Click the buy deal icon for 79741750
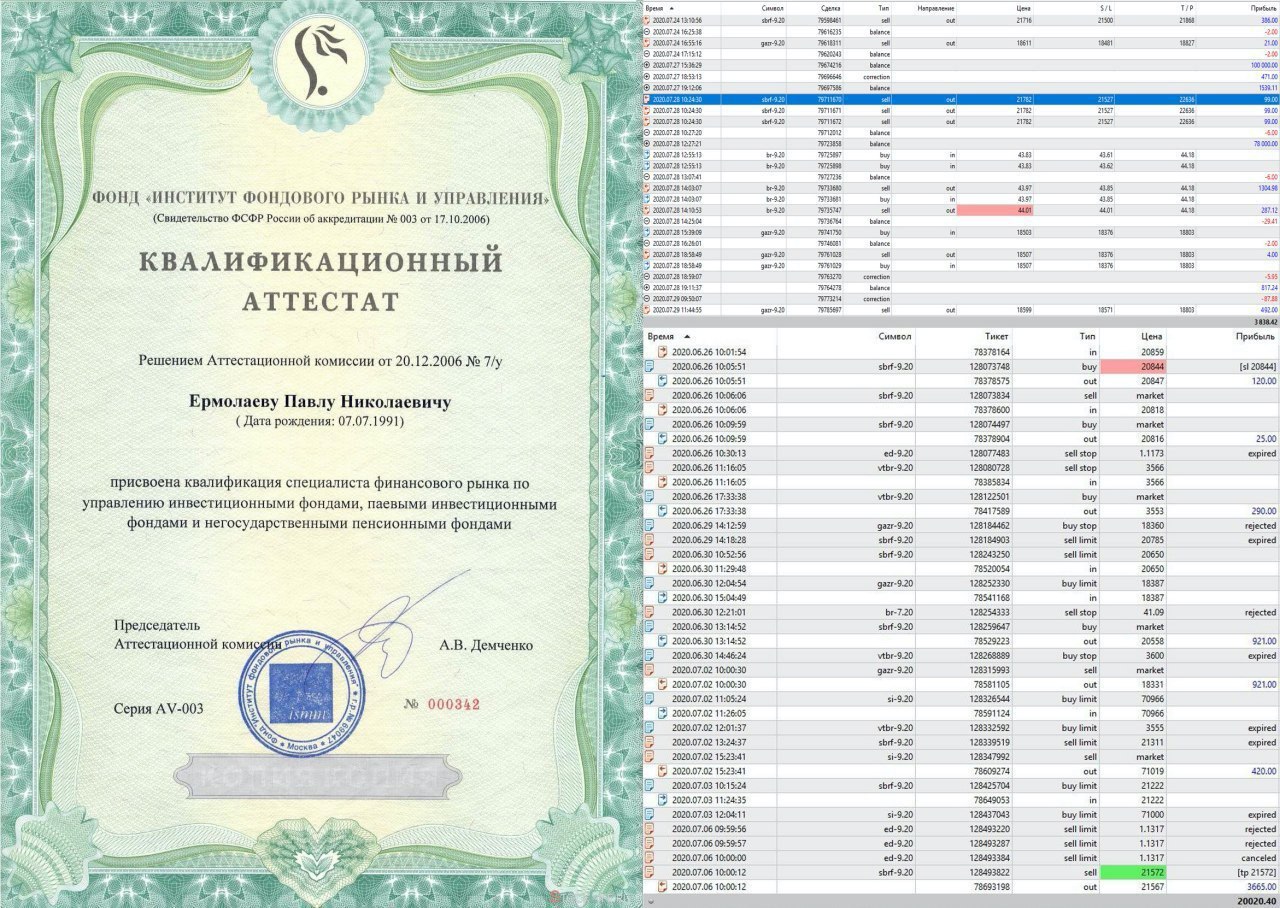 647,232
